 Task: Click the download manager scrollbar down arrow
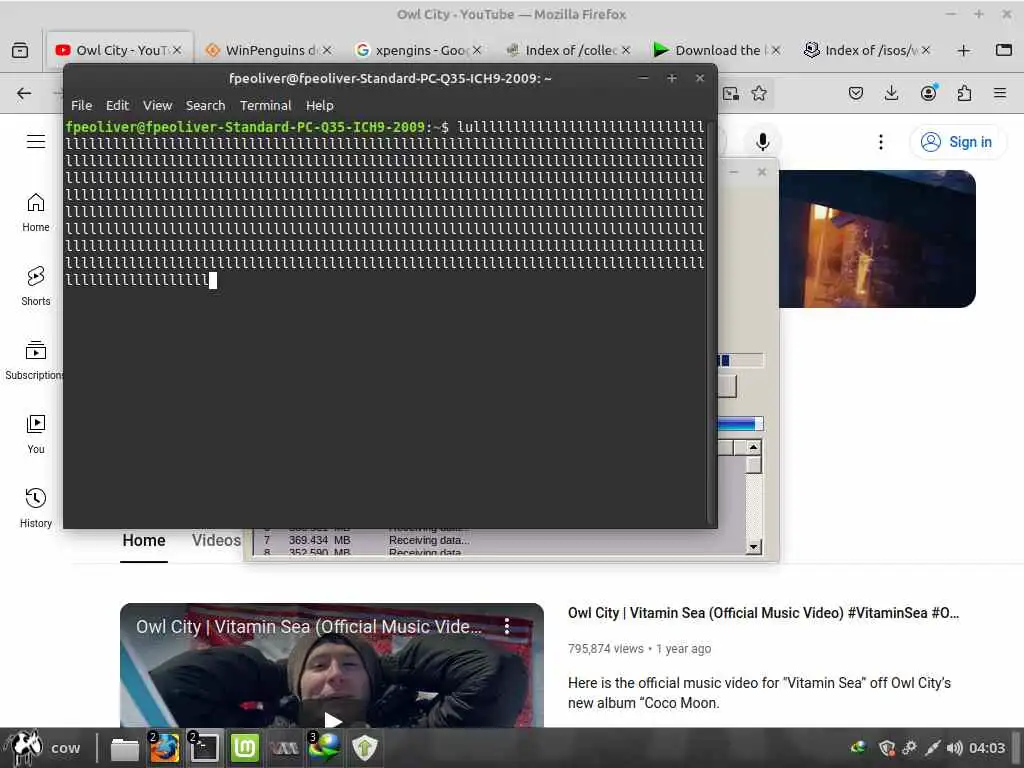point(754,547)
